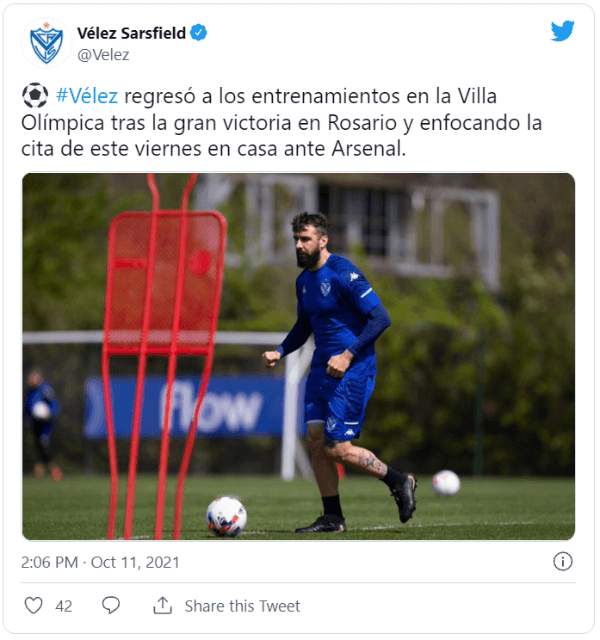Click the 42 likes count

click(x=64, y=607)
